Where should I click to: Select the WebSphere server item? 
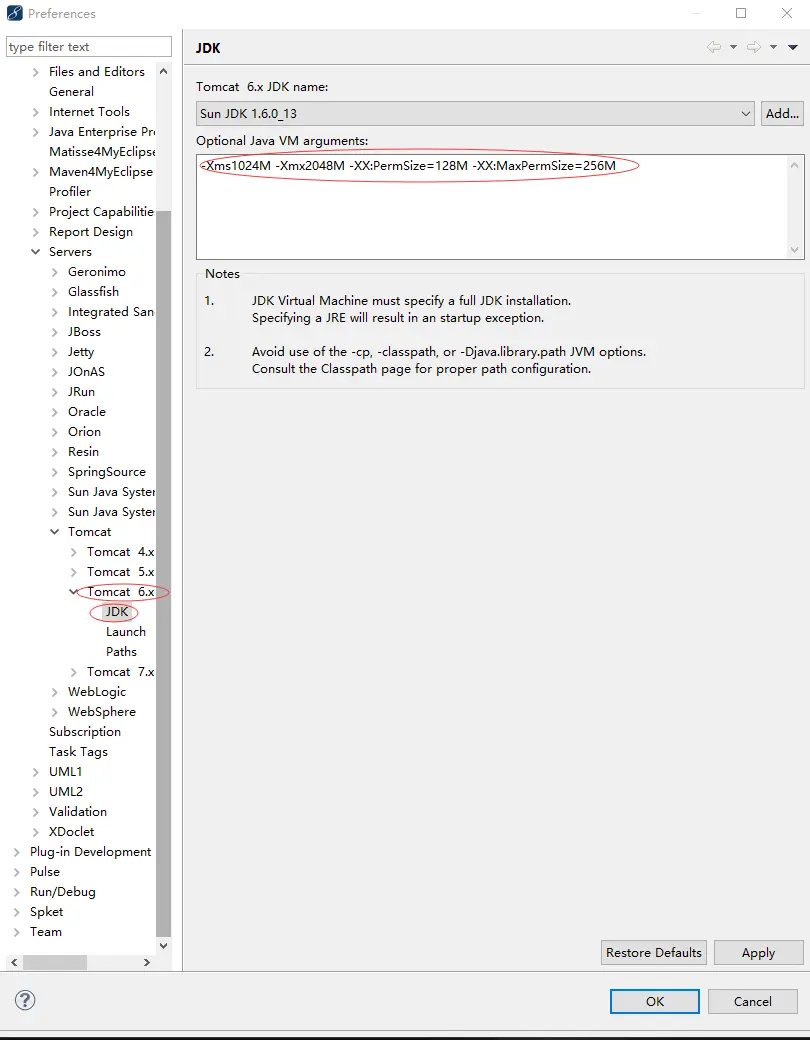pyautogui.click(x=101, y=711)
